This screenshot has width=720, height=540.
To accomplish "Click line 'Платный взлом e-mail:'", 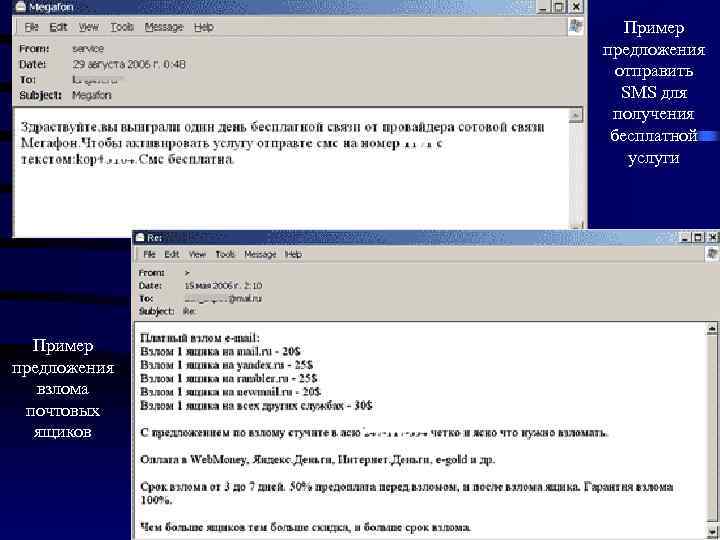I will click(200, 338).
